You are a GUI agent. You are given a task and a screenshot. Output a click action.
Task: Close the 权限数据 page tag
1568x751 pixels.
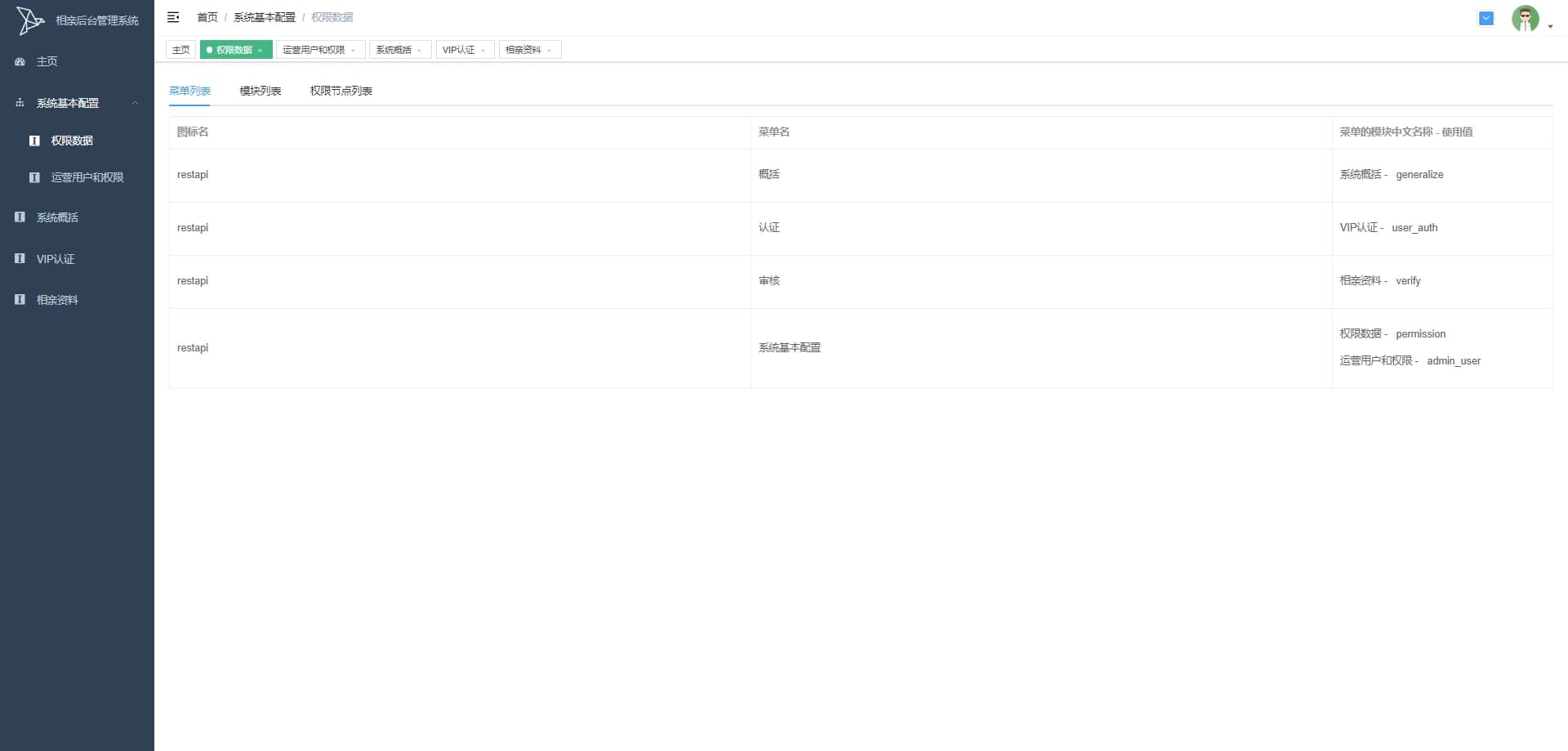(261, 51)
